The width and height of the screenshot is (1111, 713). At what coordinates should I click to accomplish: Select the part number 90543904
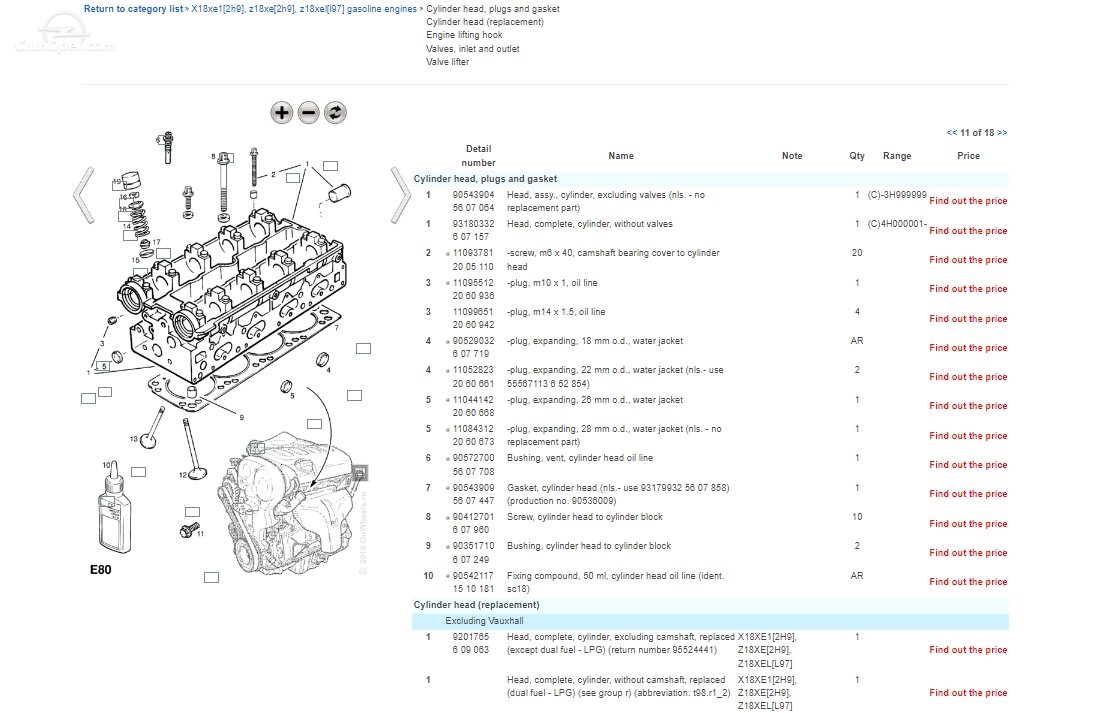473,195
